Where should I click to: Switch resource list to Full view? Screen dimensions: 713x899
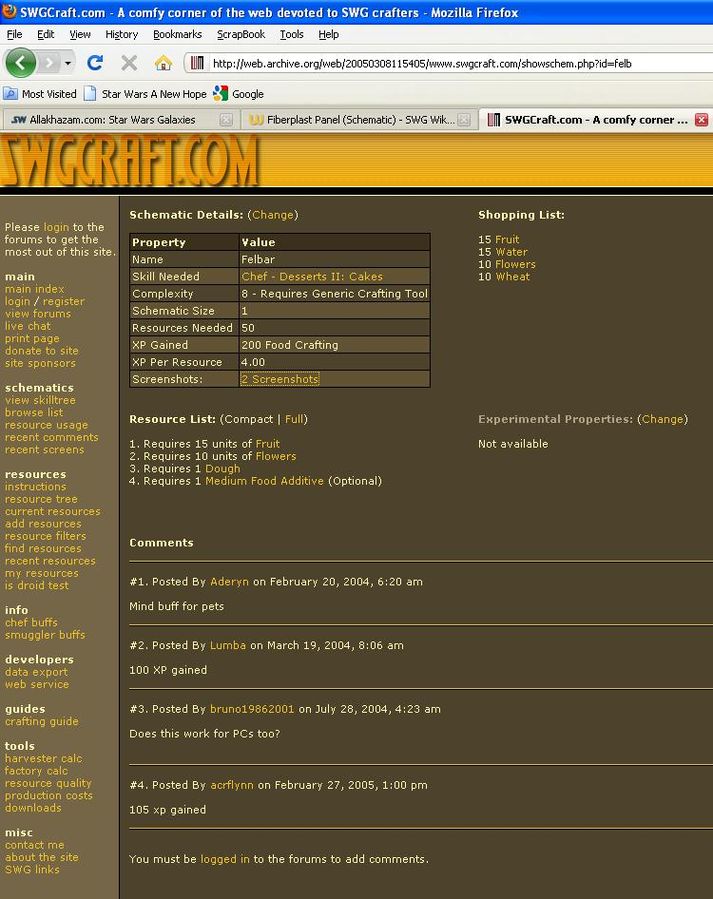pos(294,419)
